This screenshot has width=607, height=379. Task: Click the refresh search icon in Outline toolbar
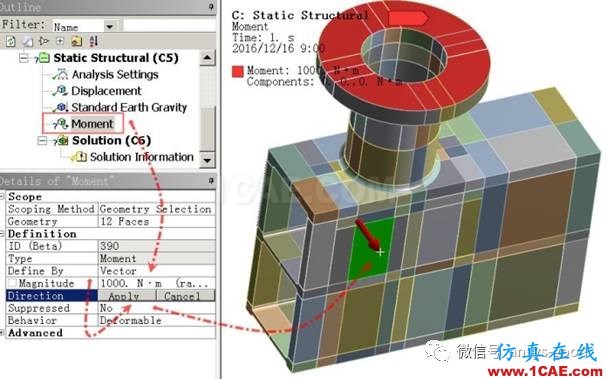point(10,41)
